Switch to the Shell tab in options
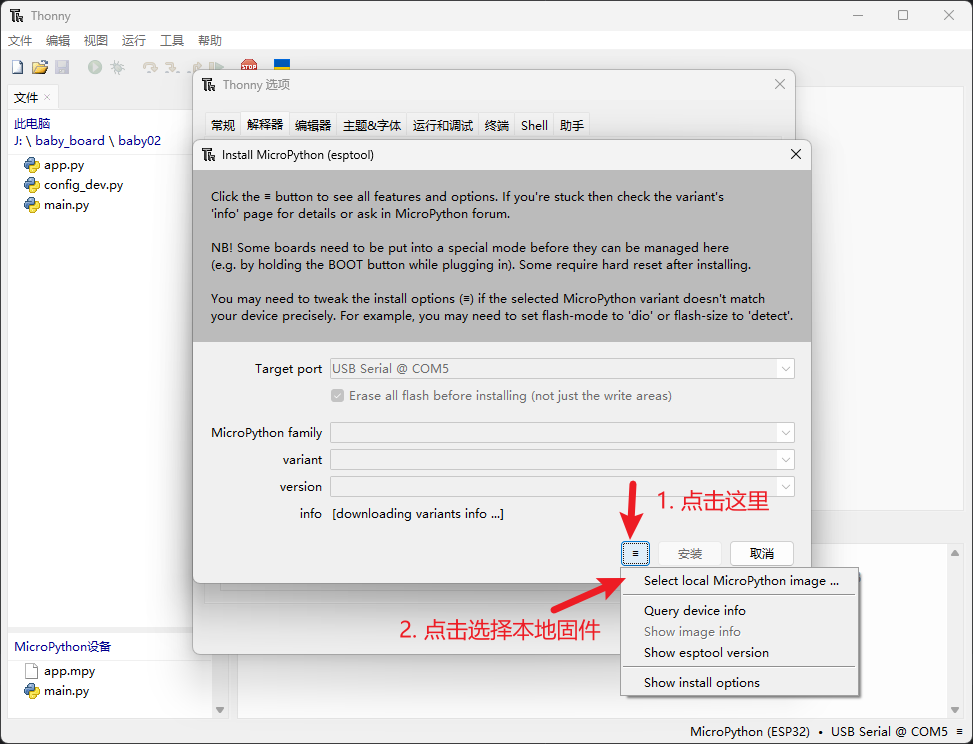Viewport: 973px width, 744px height. click(534, 125)
